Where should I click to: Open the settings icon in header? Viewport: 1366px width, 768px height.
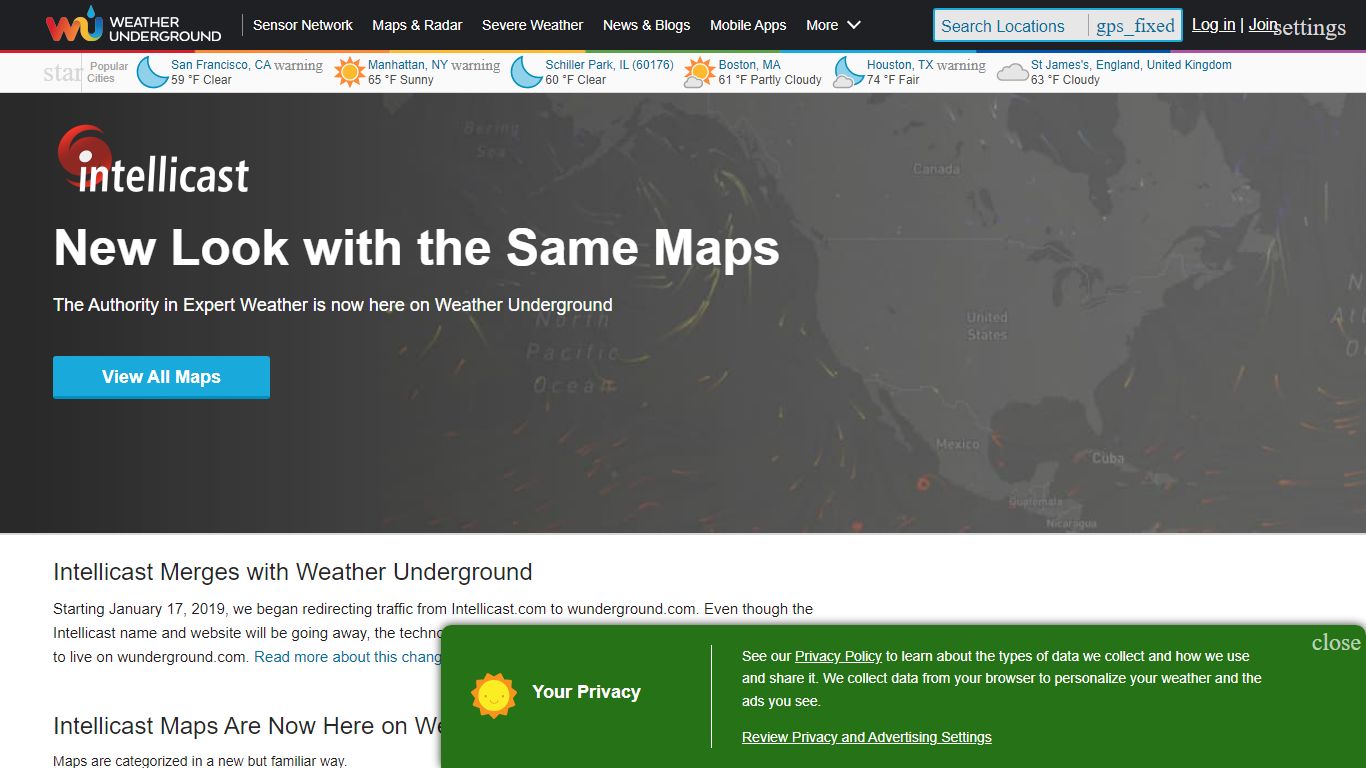coord(1309,28)
